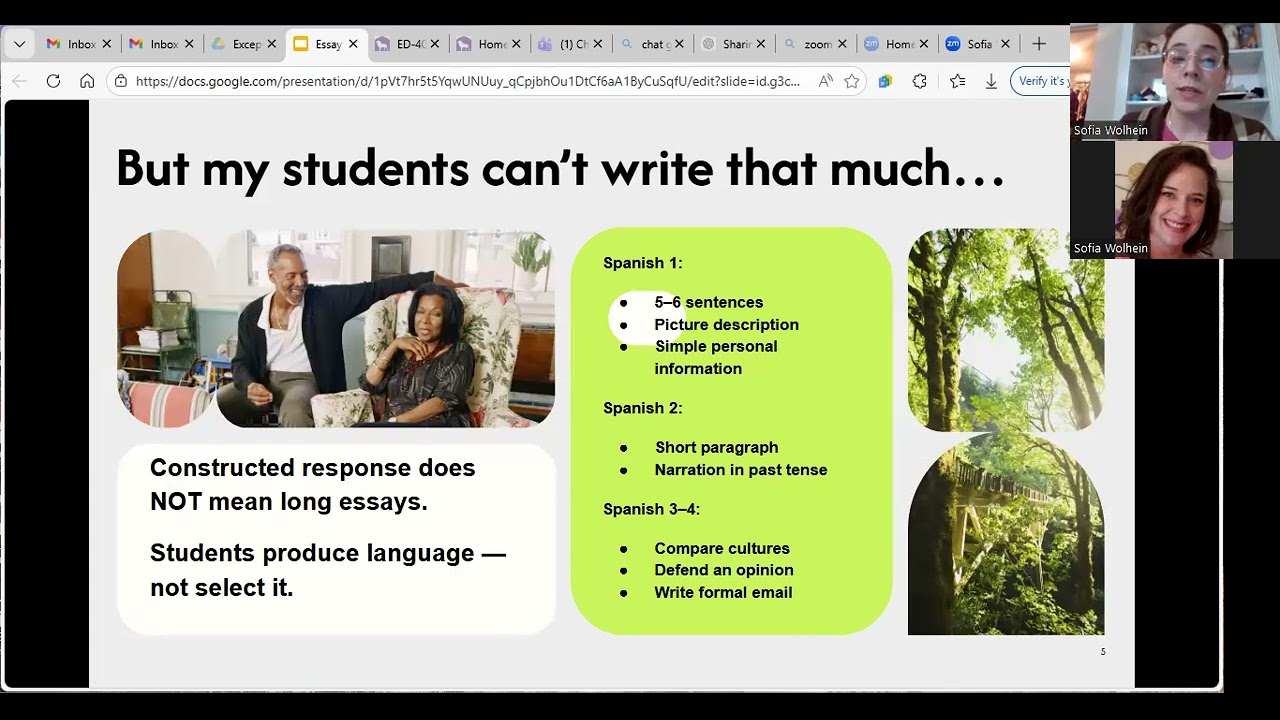Click the "Picture description" bullet

click(726, 324)
